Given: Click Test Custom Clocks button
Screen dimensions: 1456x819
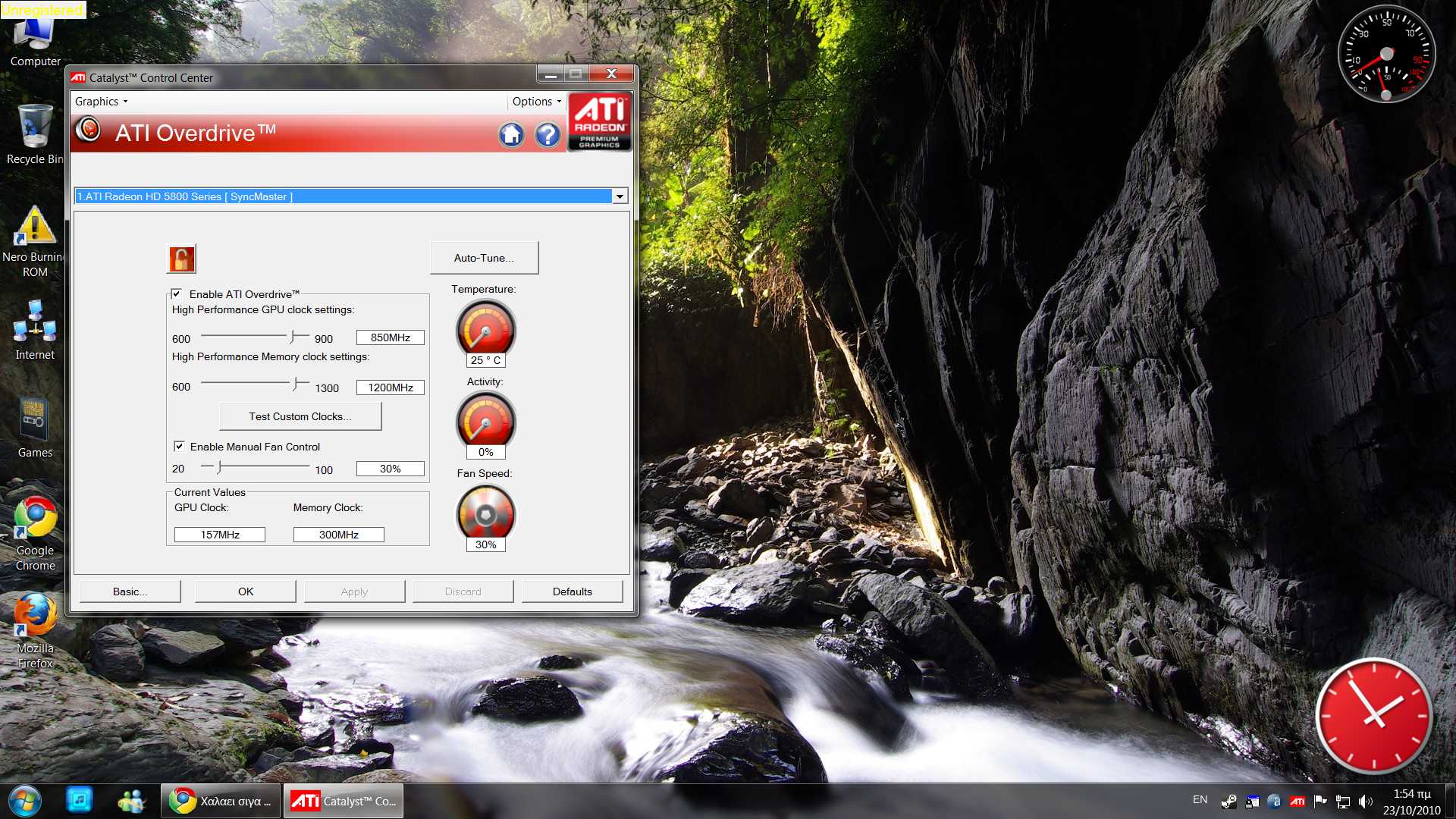Looking at the screenshot, I should 300,416.
